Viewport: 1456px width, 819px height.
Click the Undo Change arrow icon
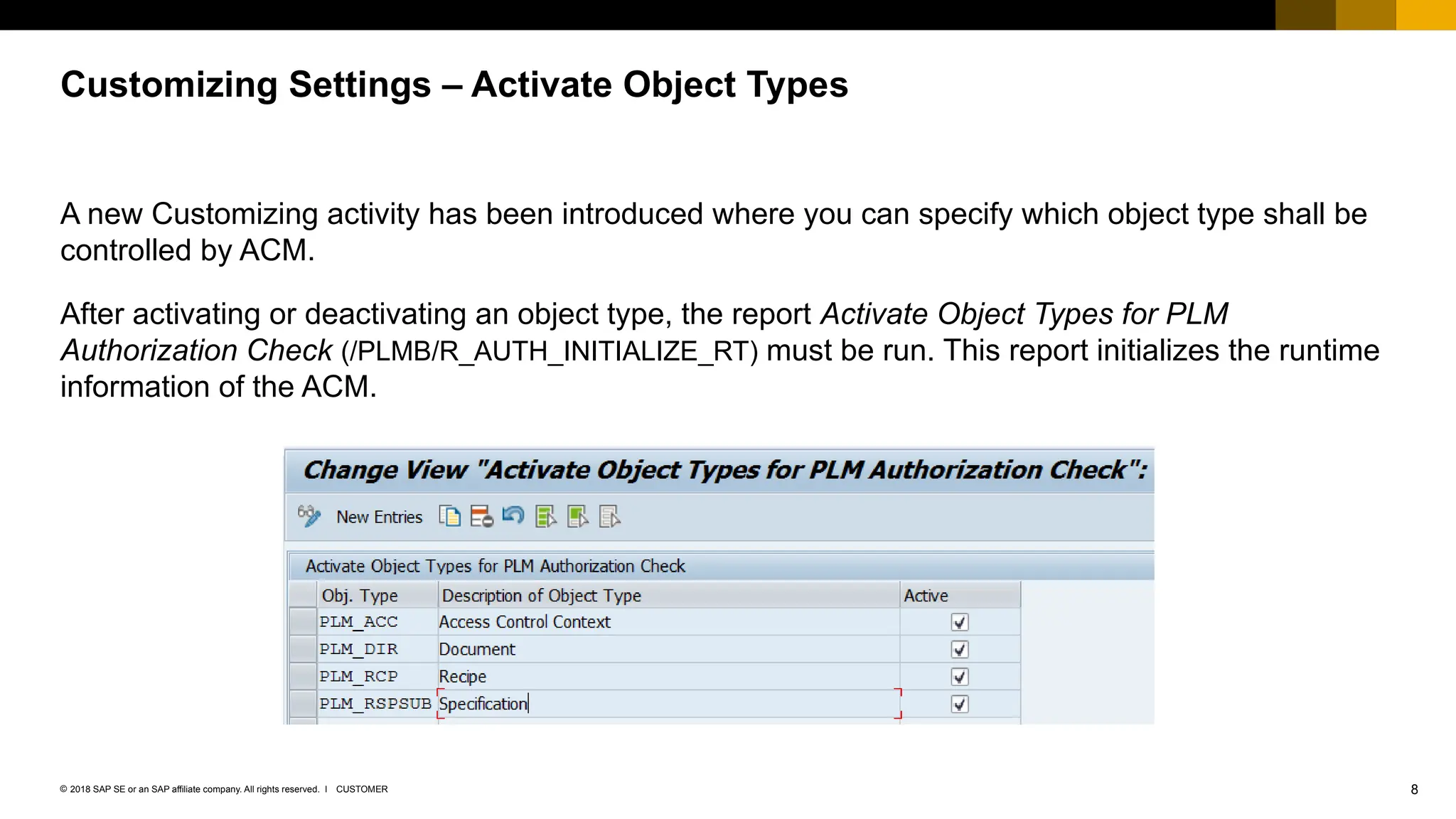(x=513, y=515)
